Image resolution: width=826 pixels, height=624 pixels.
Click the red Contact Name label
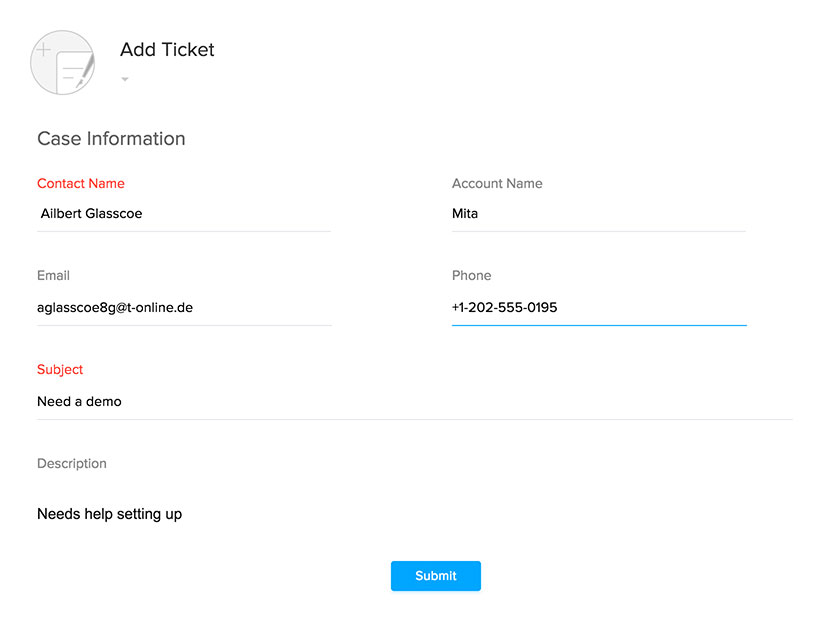click(x=81, y=183)
